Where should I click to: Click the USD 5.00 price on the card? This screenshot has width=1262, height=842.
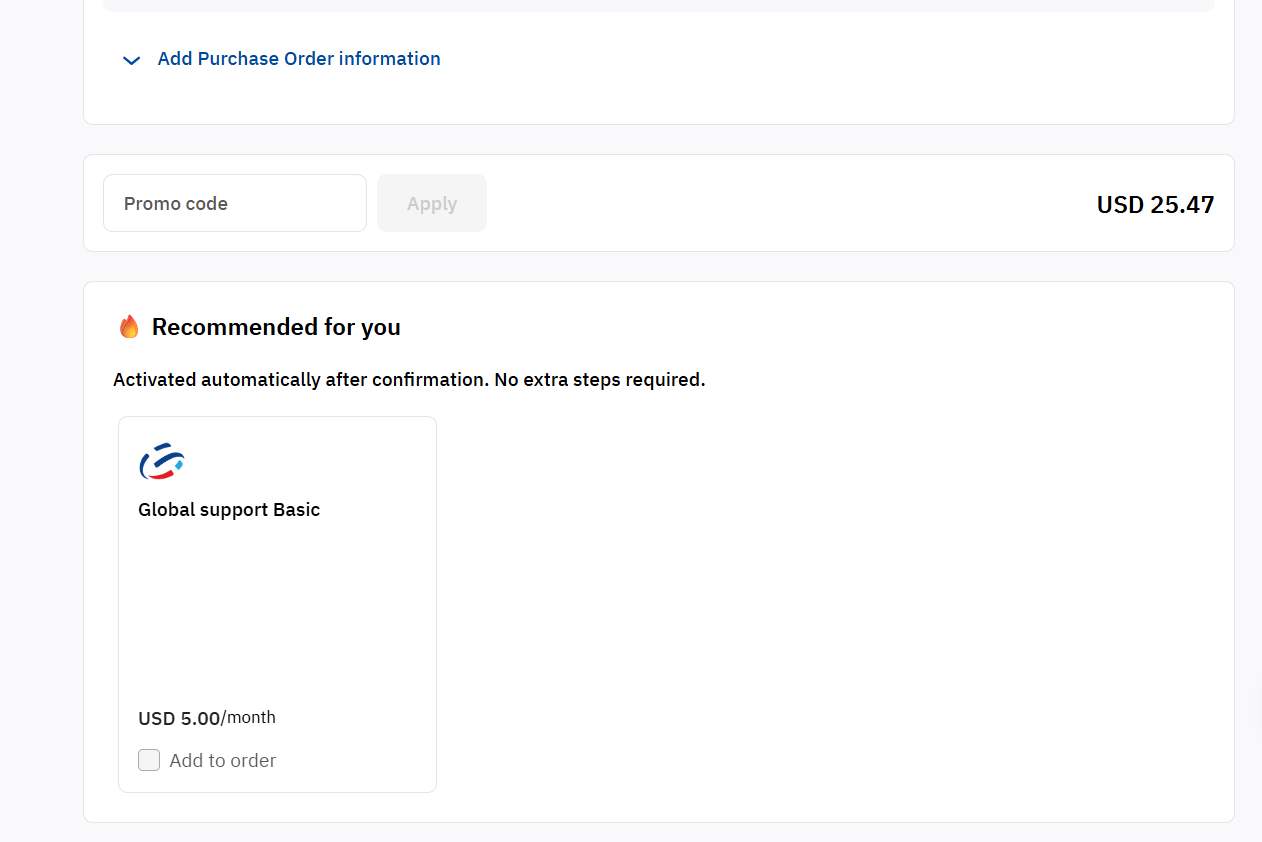179,718
